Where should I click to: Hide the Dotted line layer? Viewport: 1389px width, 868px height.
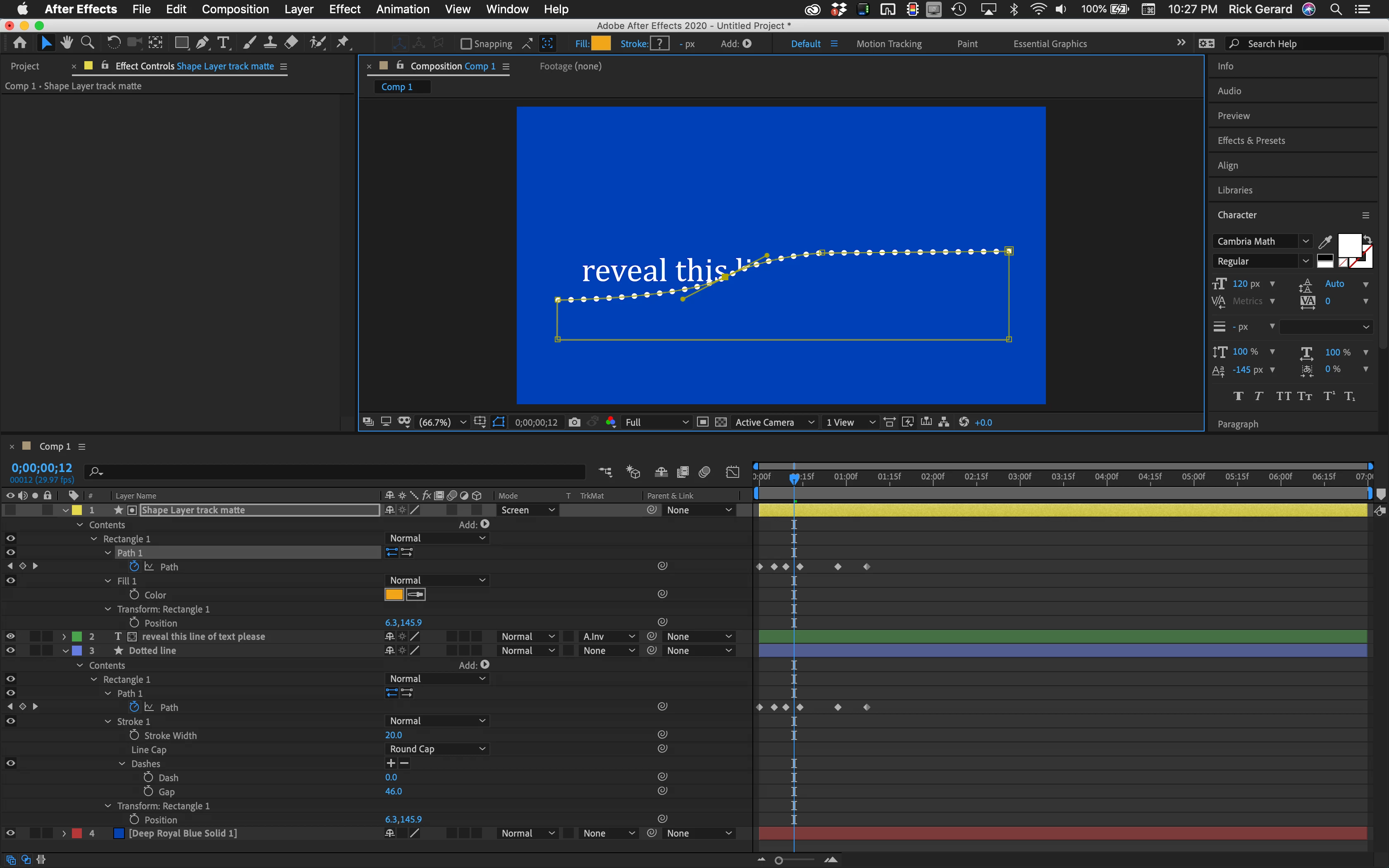[10, 651]
